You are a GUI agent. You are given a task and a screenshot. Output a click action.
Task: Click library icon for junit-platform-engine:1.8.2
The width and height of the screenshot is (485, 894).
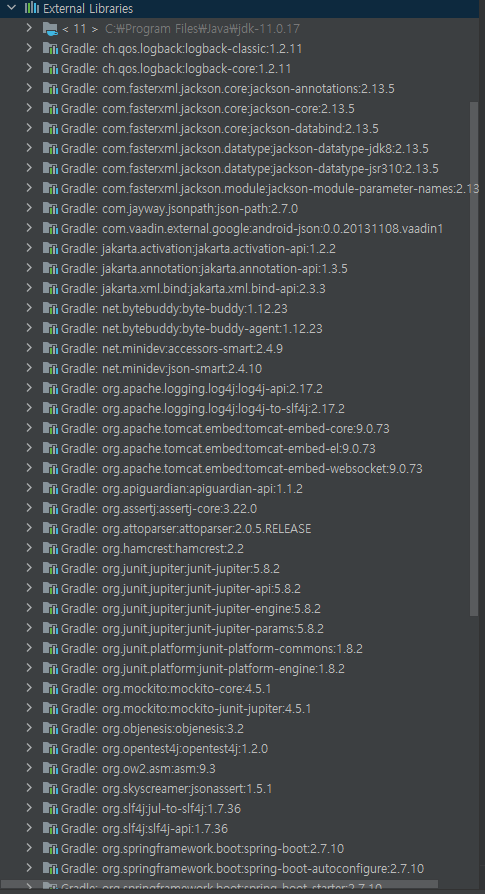point(51,668)
